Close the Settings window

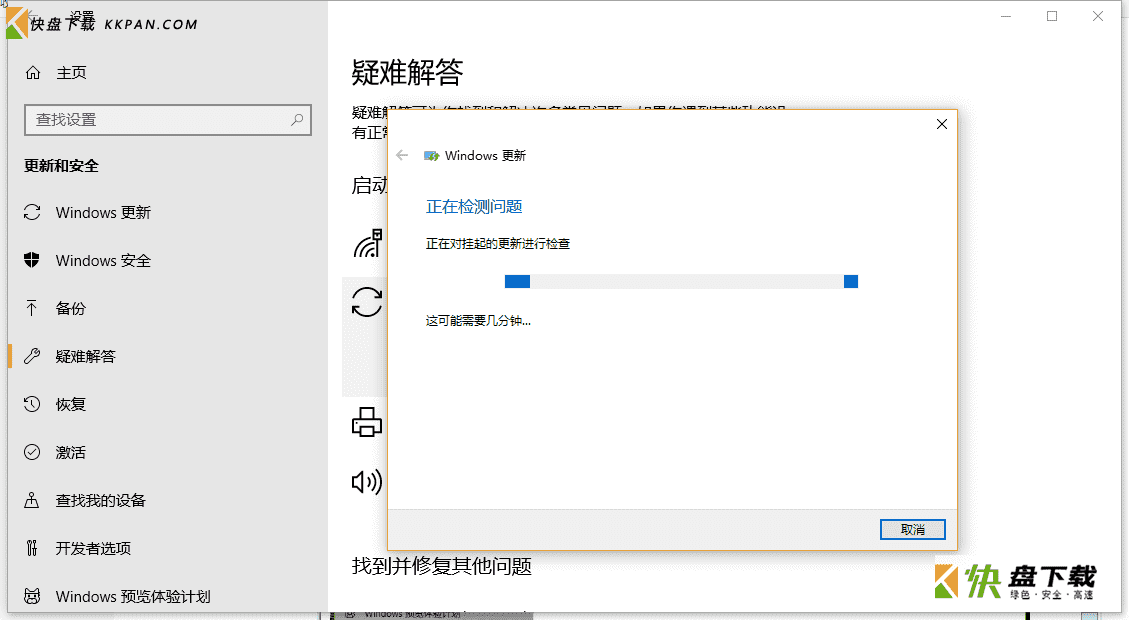(1097, 16)
